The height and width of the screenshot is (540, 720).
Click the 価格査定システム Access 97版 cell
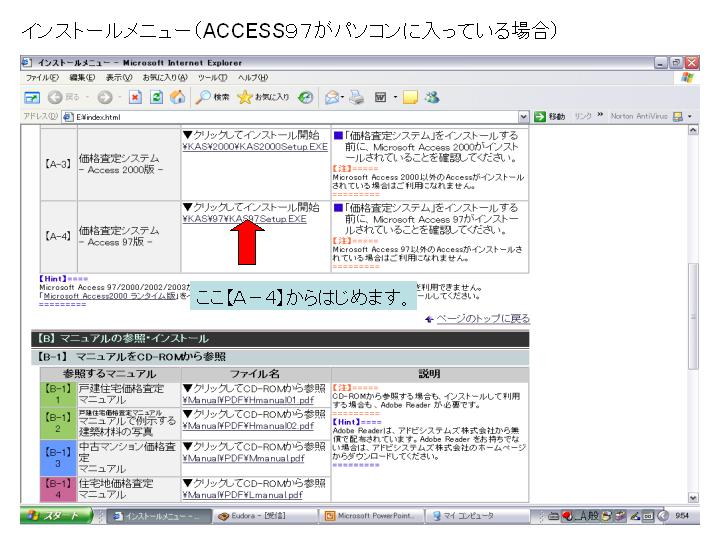(x=129, y=236)
